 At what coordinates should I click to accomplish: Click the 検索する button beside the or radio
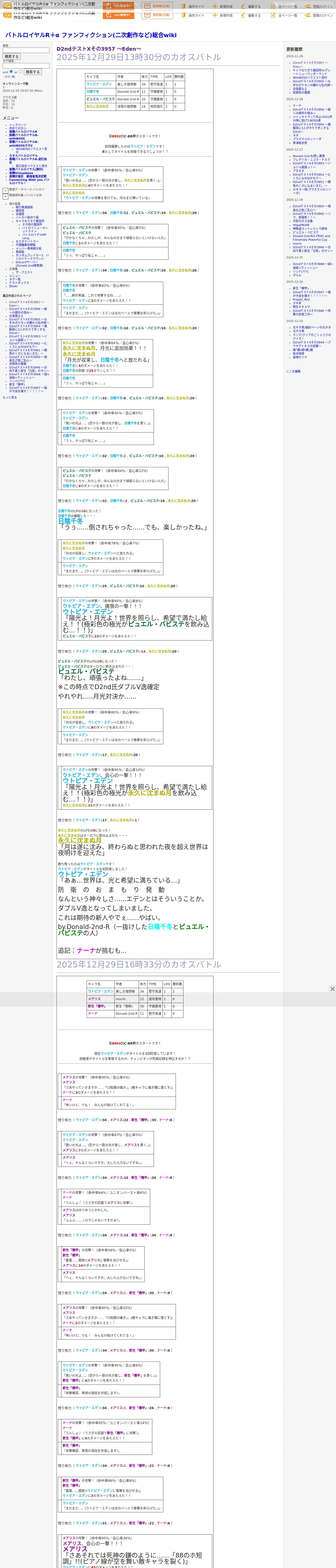(x=32, y=72)
